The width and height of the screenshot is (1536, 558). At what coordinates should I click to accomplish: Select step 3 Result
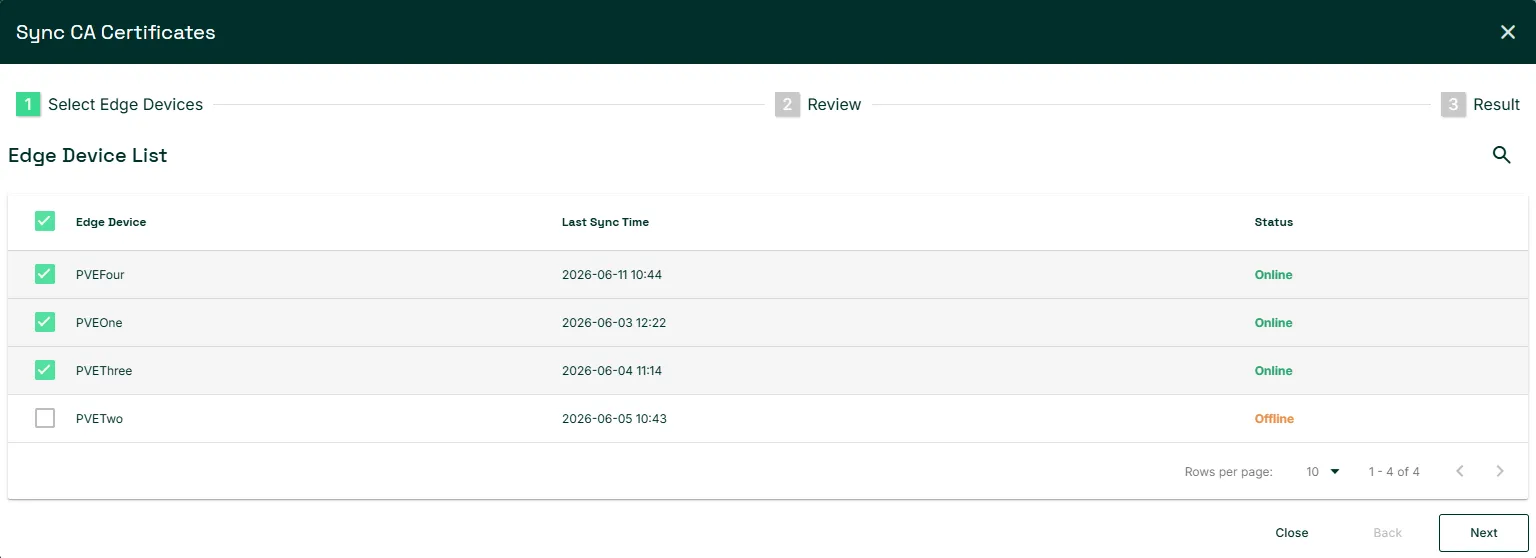tap(1480, 104)
